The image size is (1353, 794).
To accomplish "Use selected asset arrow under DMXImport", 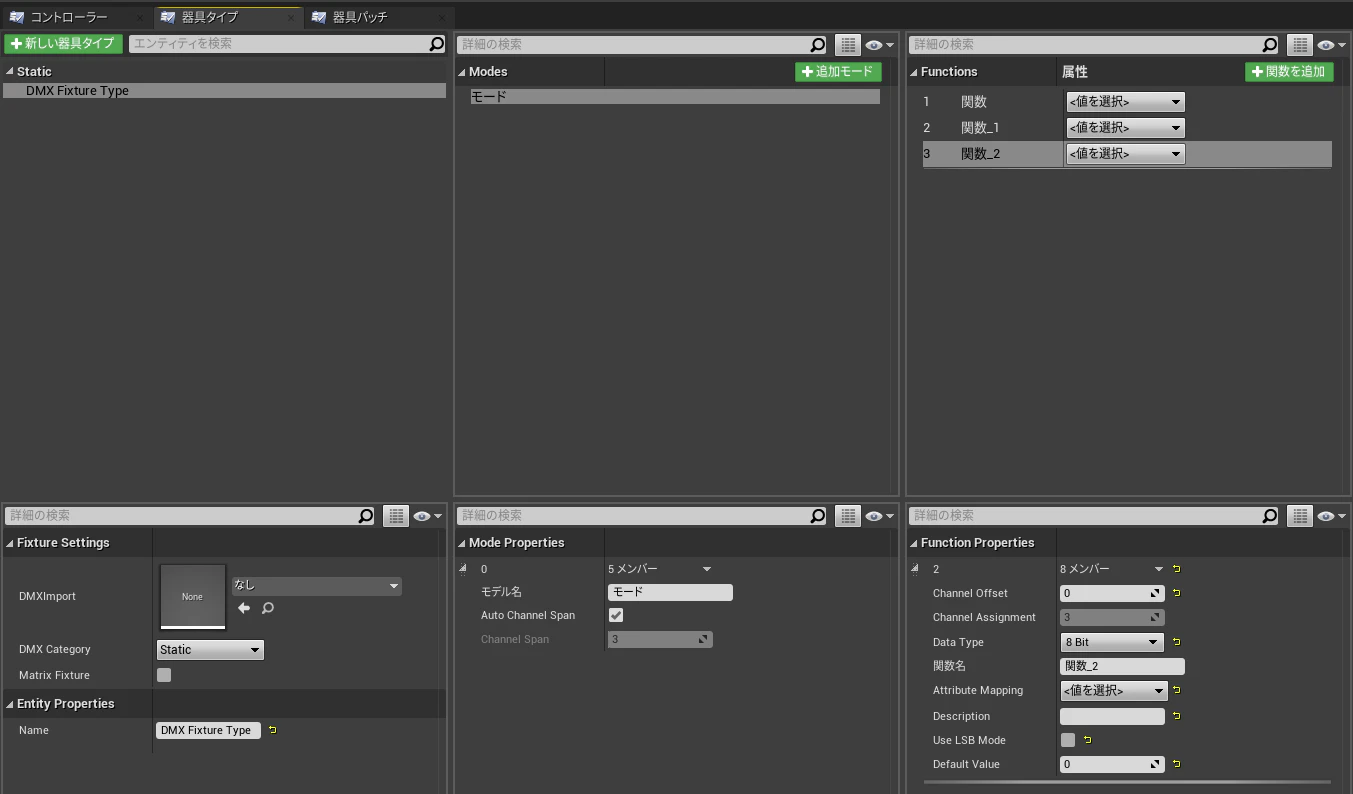I will click(244, 608).
